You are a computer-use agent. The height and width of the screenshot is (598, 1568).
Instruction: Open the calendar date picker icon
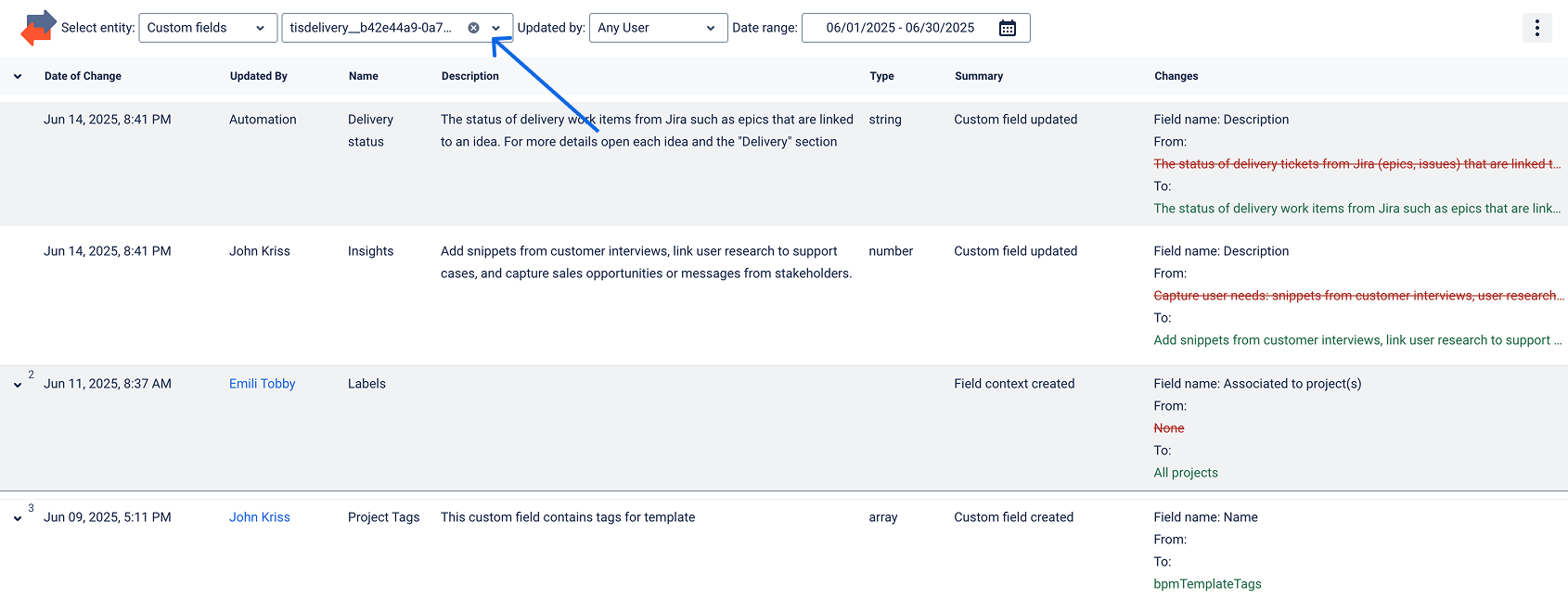pyautogui.click(x=1007, y=28)
